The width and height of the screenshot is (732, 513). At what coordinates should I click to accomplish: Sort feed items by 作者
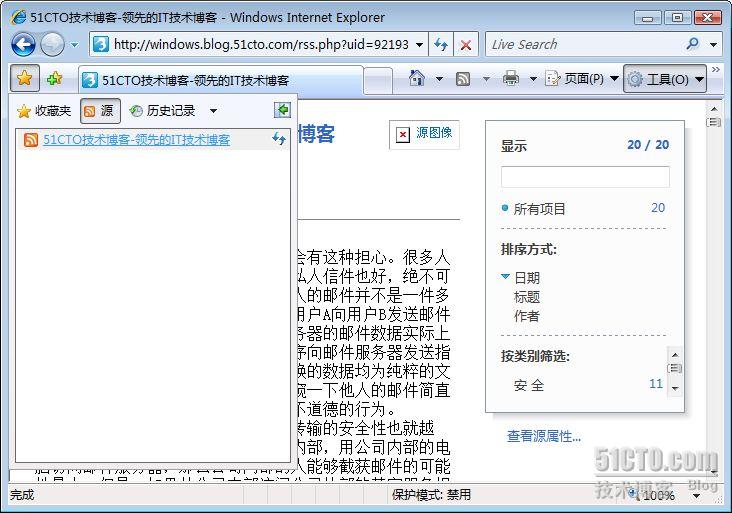tap(527, 316)
